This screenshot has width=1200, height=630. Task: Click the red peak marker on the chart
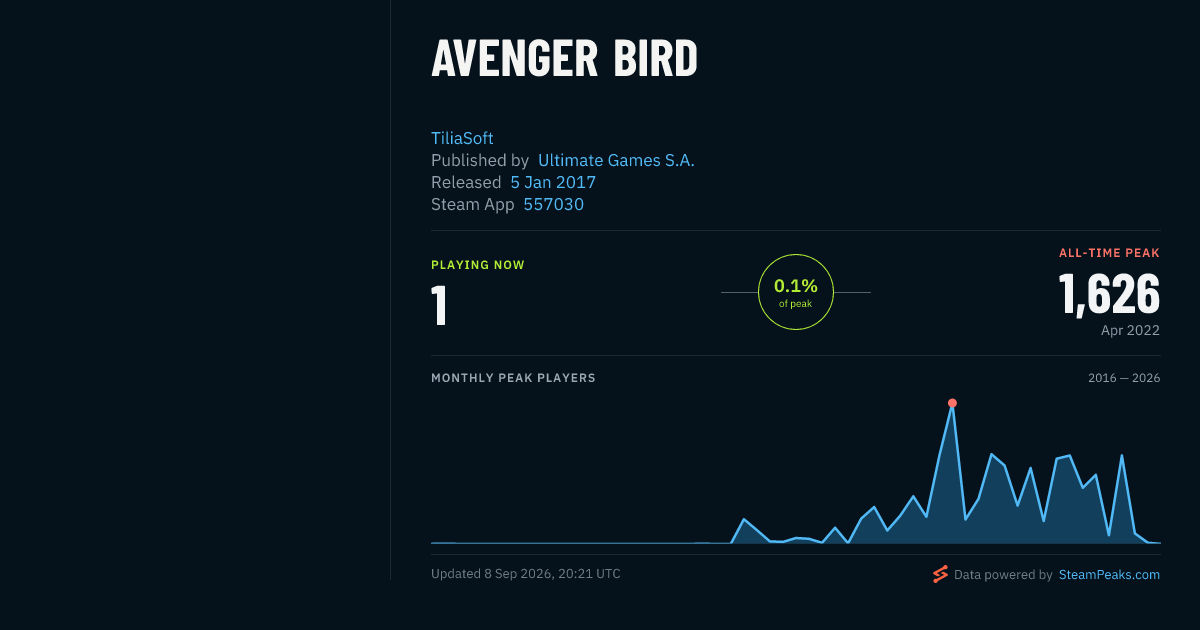tap(952, 403)
